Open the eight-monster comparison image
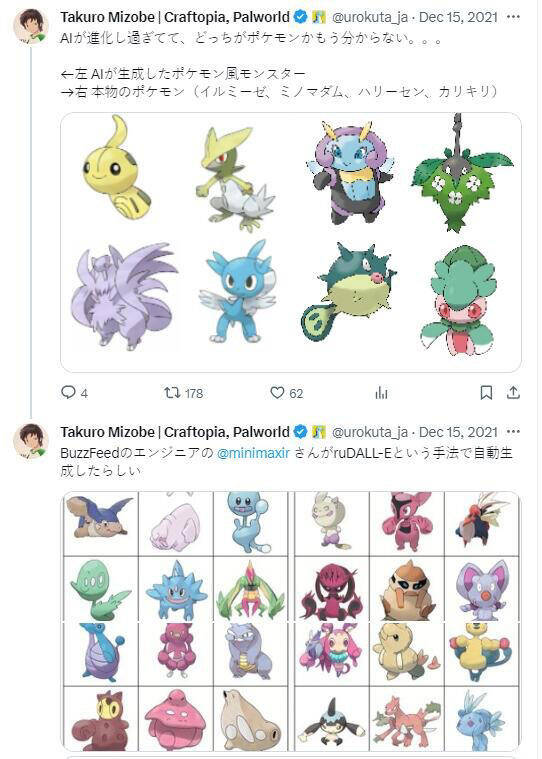542x759 pixels. pyautogui.click(x=291, y=242)
